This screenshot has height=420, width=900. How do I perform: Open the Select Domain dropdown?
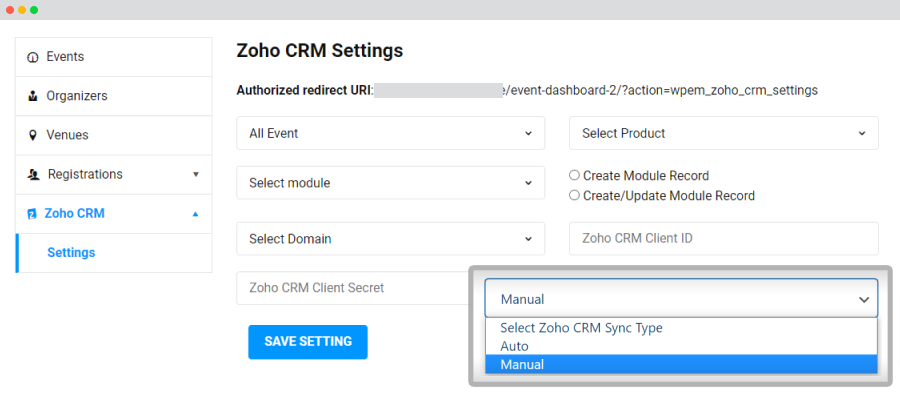click(x=390, y=239)
